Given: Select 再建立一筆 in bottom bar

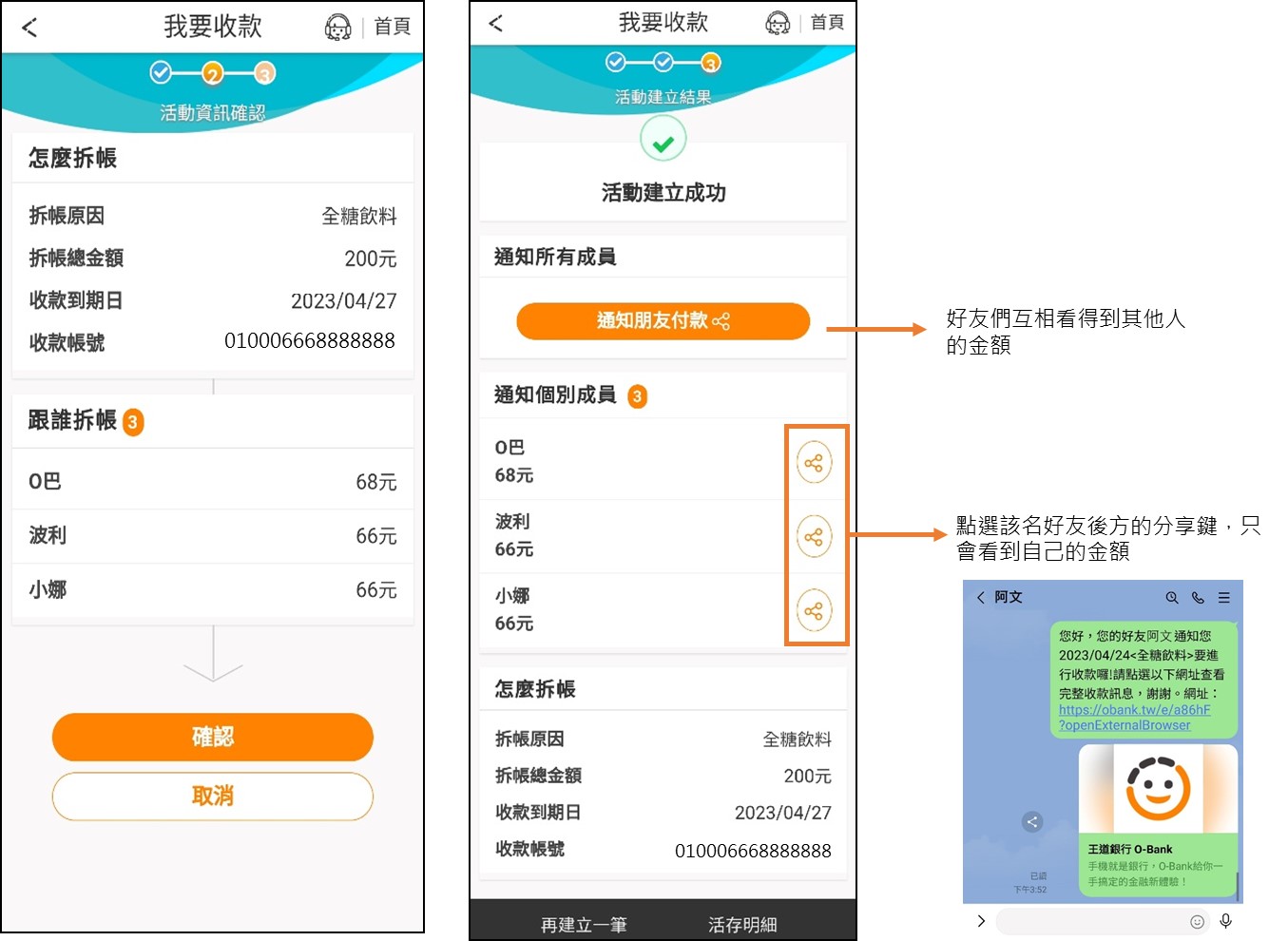Looking at the screenshot, I should 584,924.
